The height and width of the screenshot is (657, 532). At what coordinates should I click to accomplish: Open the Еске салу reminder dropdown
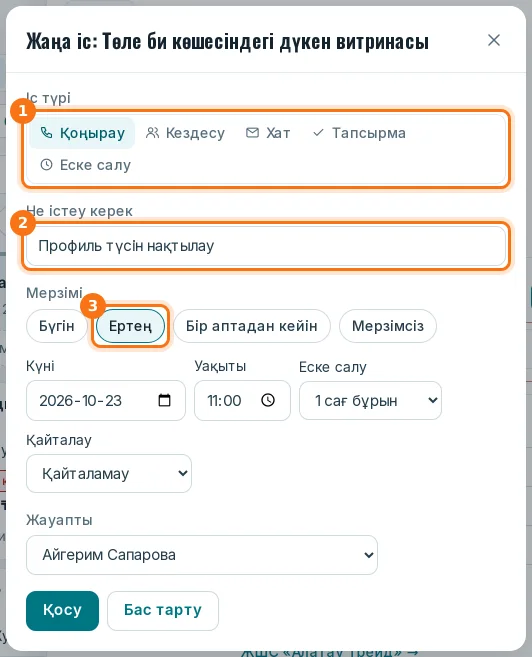[370, 401]
